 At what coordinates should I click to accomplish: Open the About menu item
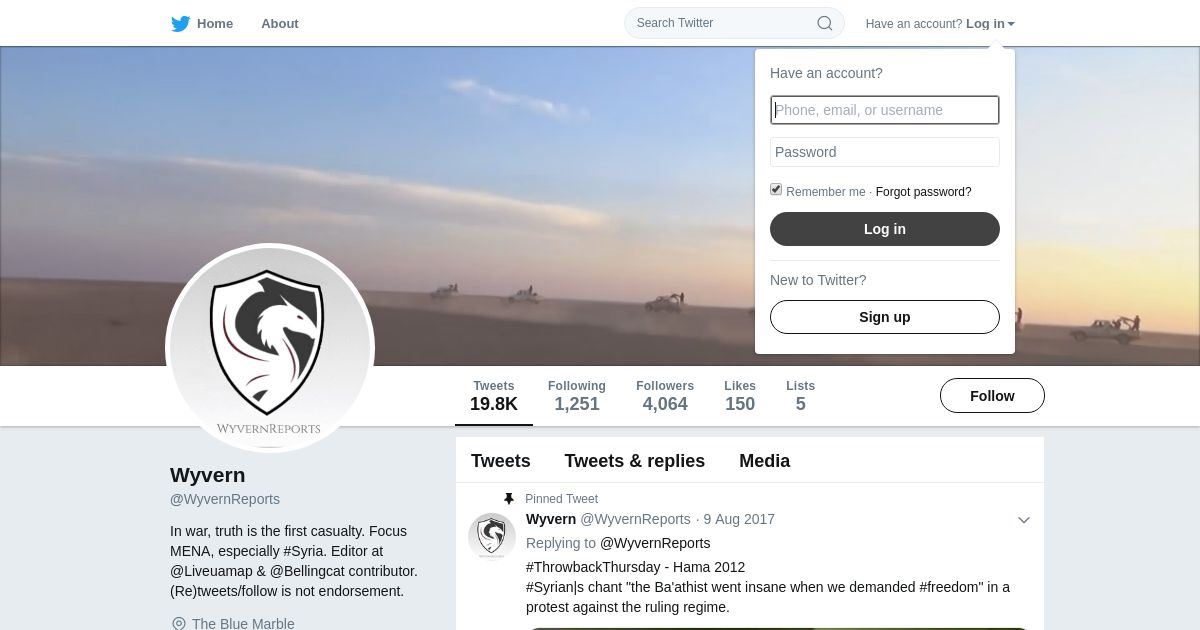point(280,24)
